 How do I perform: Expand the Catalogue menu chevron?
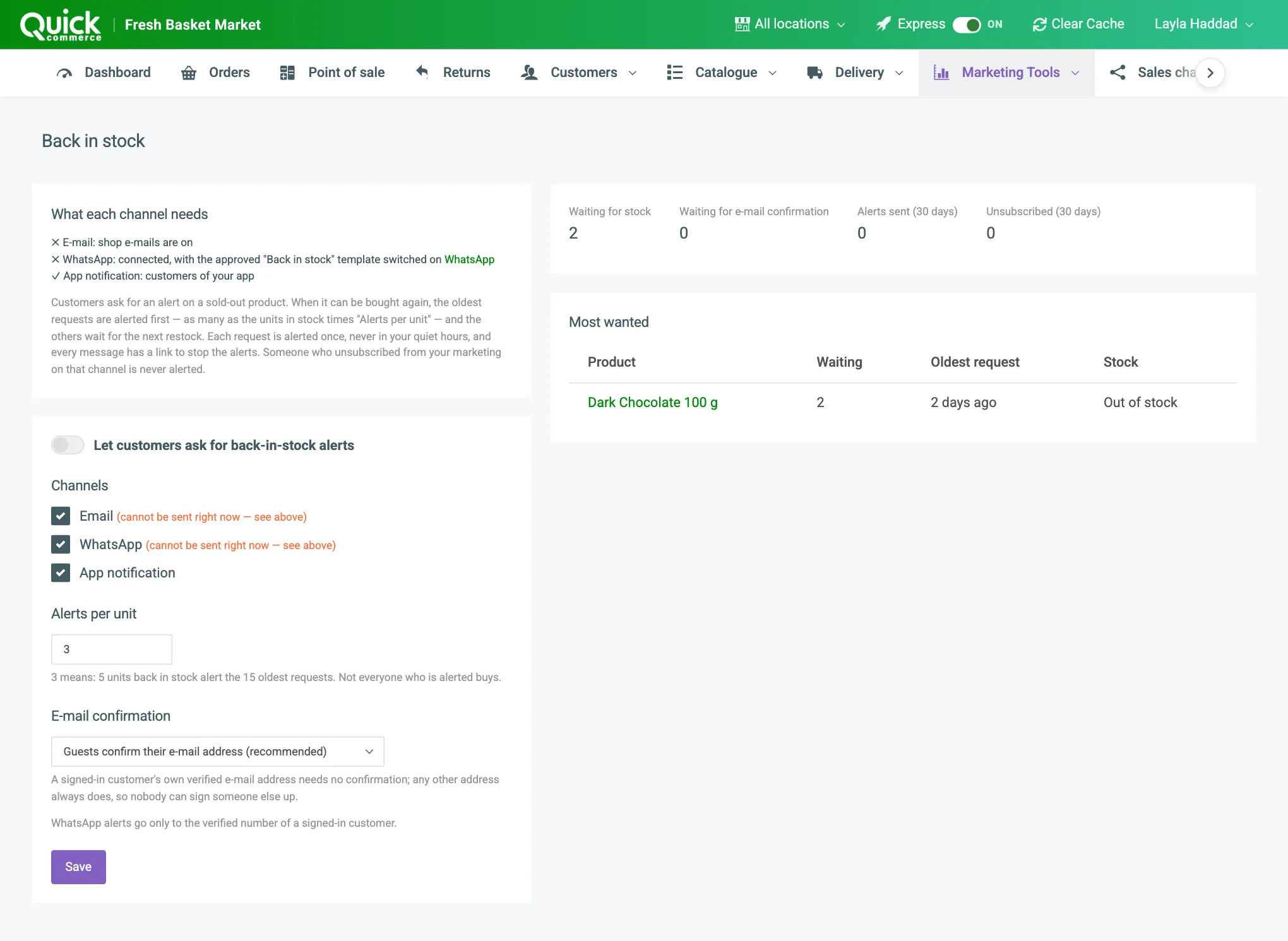(x=772, y=73)
